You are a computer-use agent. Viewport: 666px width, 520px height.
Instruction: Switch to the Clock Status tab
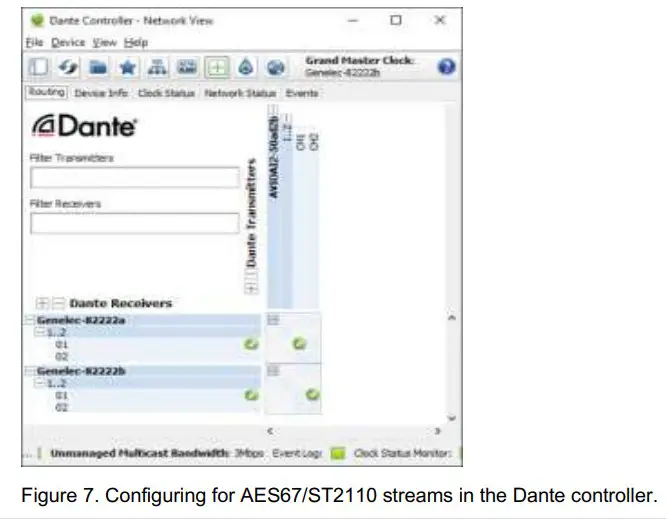(x=166, y=93)
